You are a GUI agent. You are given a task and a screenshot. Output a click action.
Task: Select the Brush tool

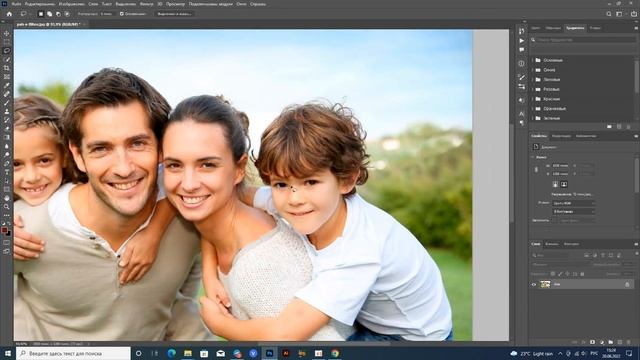7,102
